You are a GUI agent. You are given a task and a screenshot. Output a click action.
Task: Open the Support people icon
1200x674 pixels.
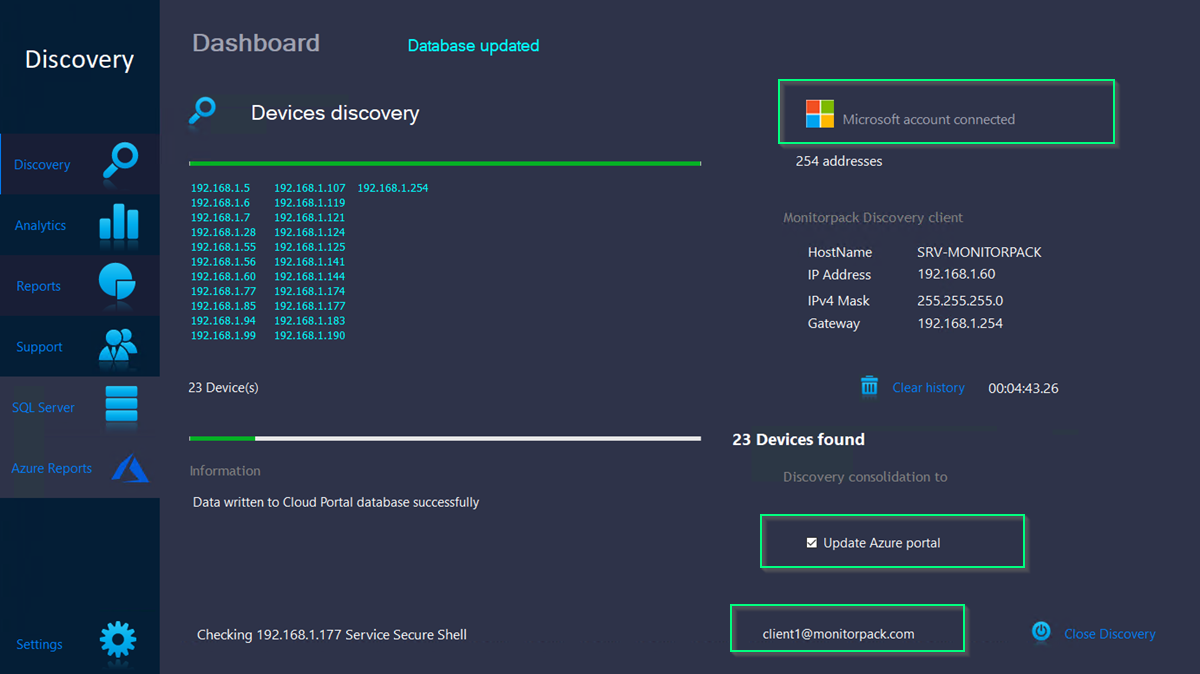point(118,344)
